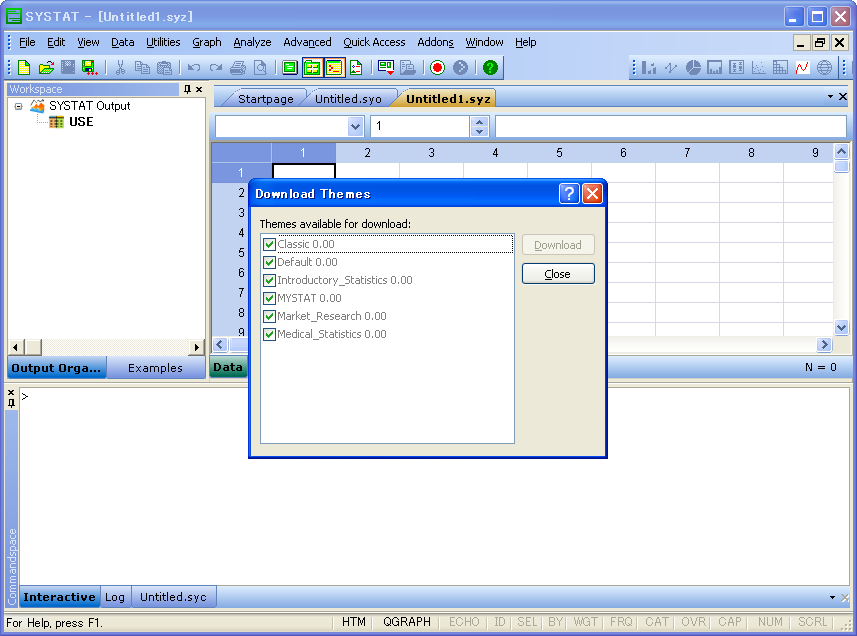
Task: Switch to the Startpage tab
Action: tap(266, 99)
